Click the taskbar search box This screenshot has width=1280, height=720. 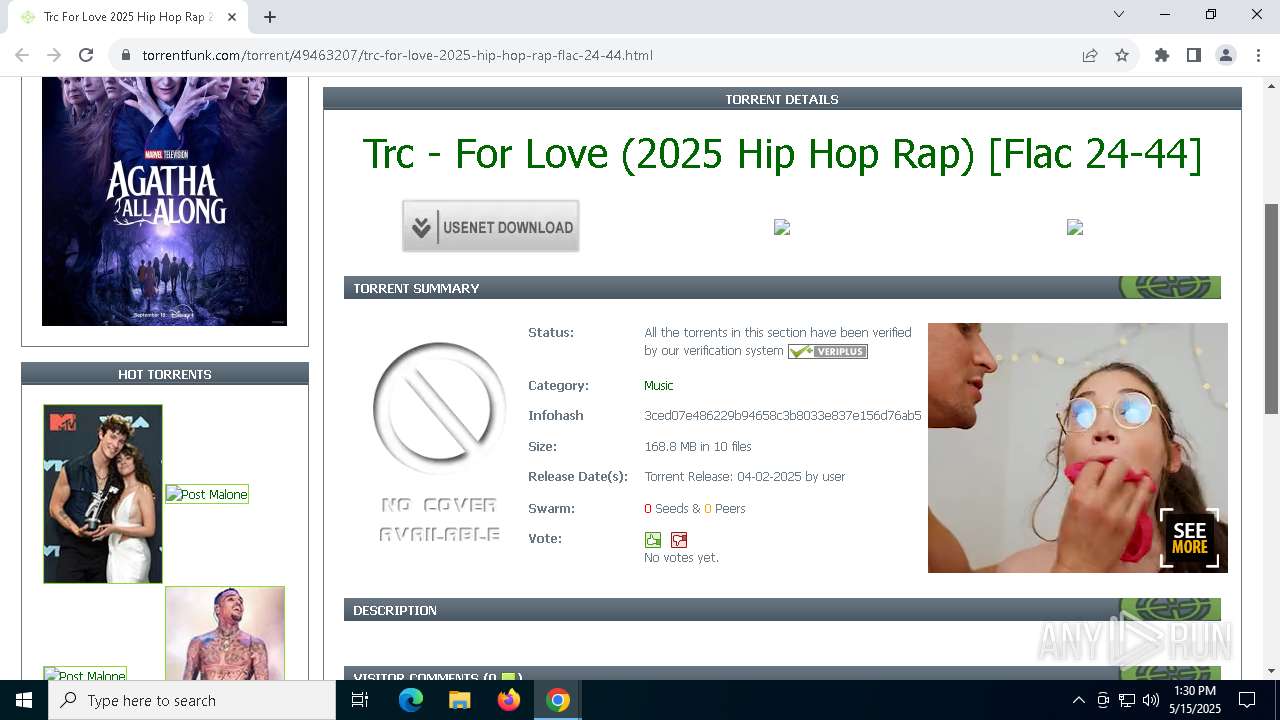point(192,700)
